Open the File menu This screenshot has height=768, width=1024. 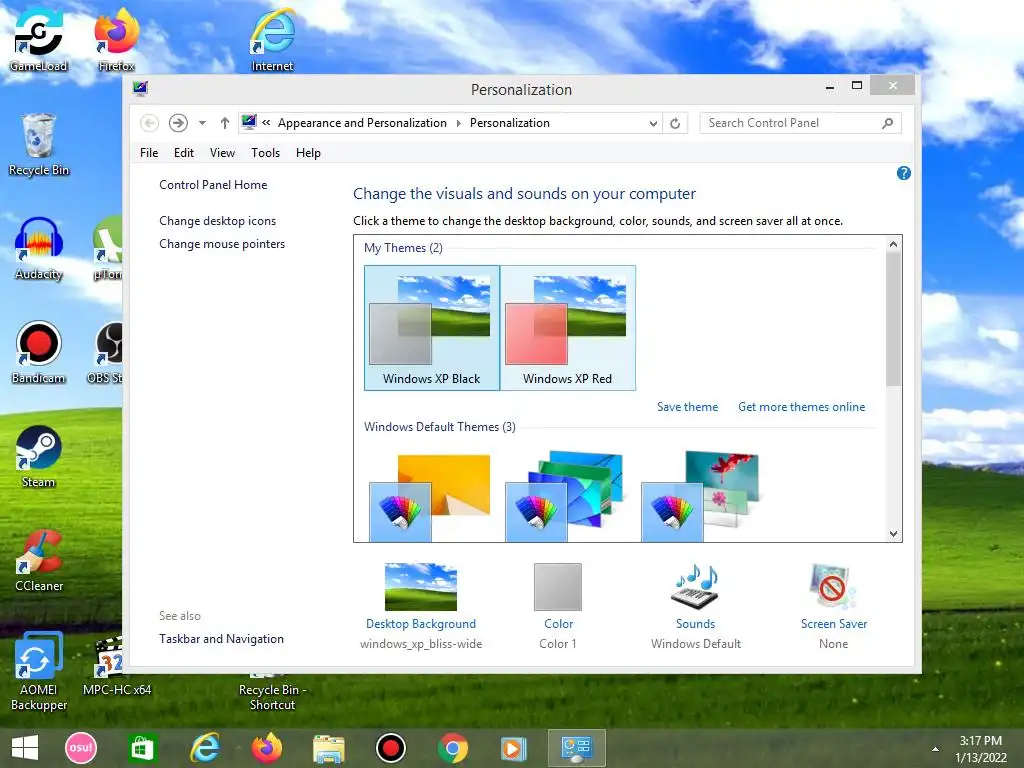tap(149, 153)
